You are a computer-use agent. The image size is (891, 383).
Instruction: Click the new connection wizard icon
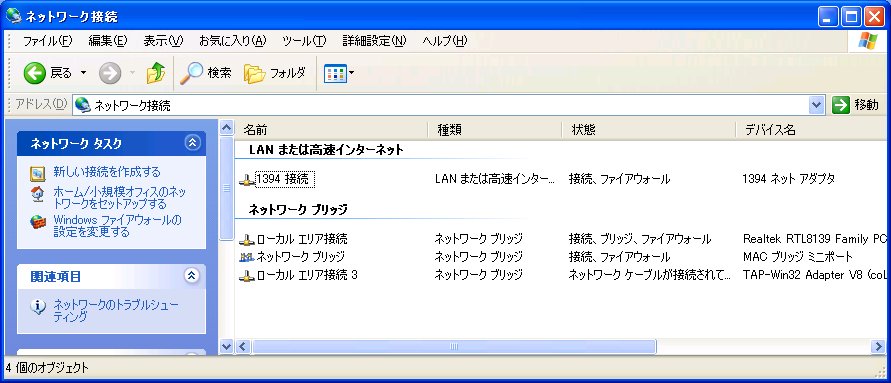pos(38,174)
